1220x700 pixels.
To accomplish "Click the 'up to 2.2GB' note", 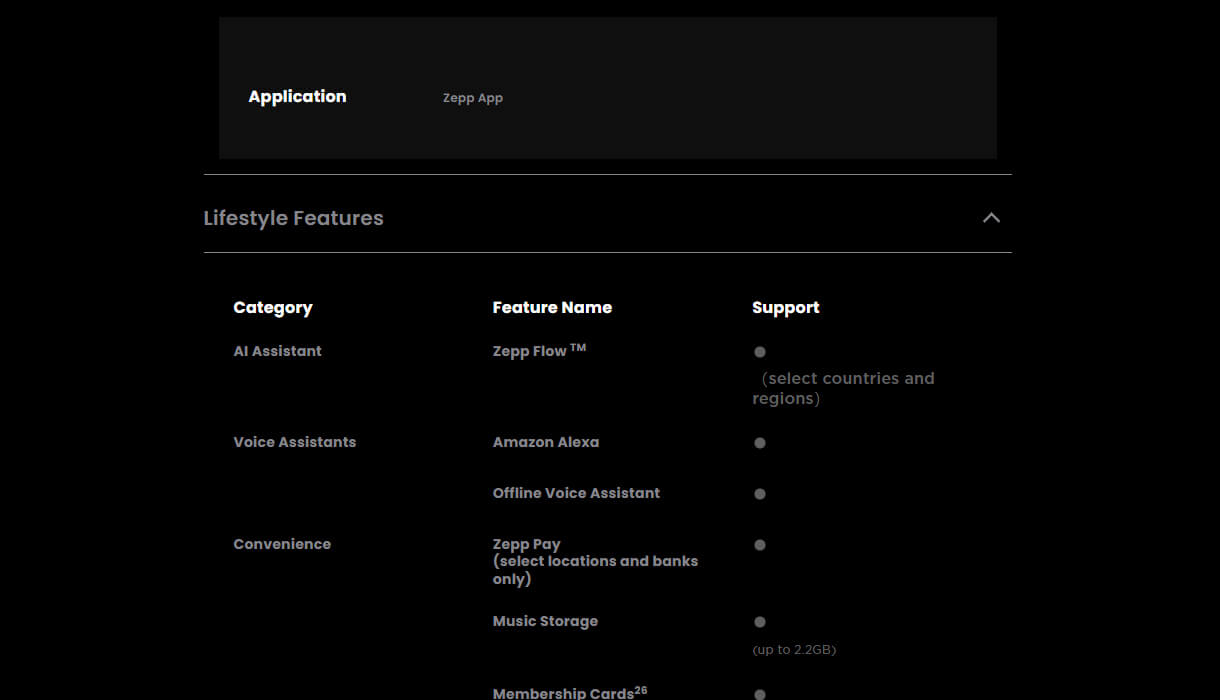I will (x=794, y=650).
